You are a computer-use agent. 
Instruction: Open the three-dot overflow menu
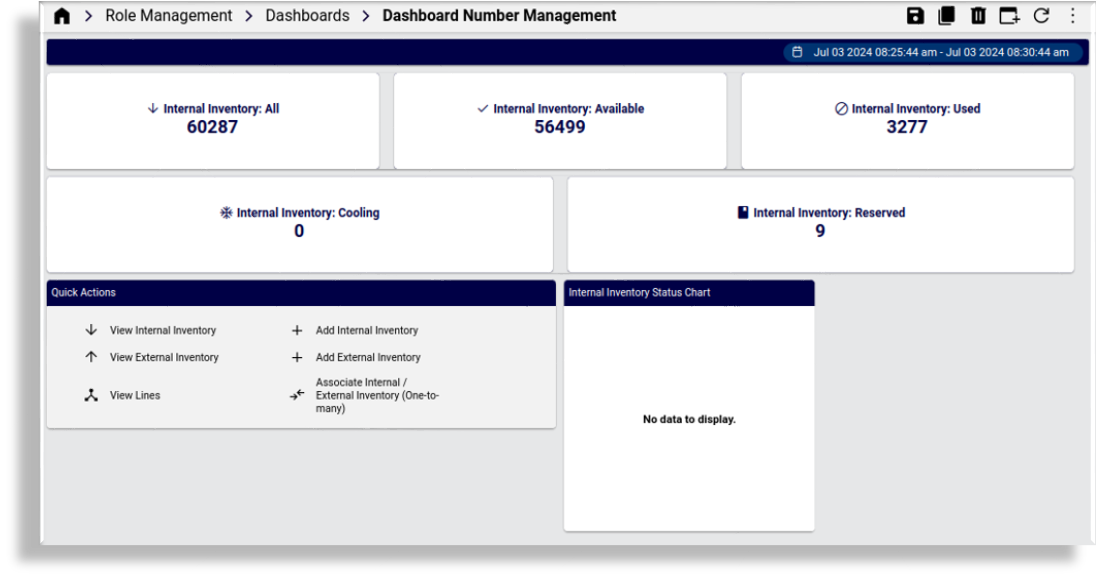(x=1071, y=15)
